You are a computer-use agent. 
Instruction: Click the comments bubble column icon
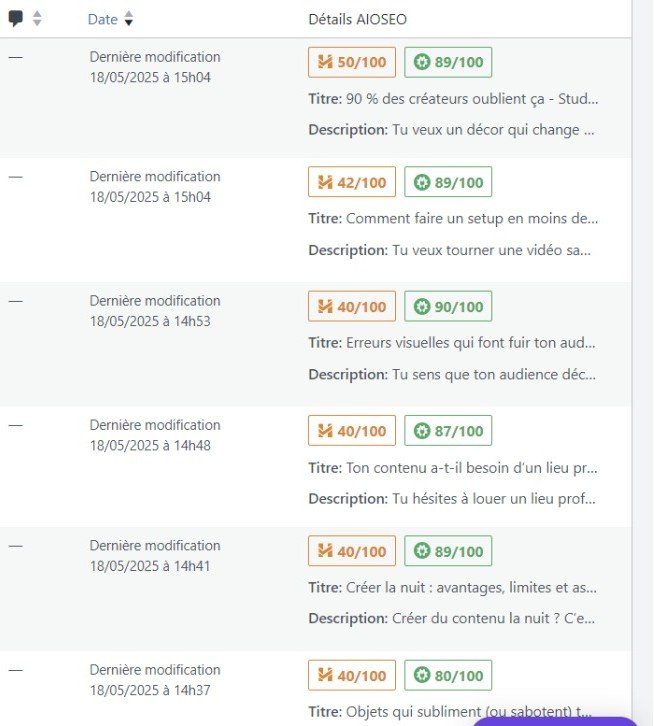click(16, 19)
